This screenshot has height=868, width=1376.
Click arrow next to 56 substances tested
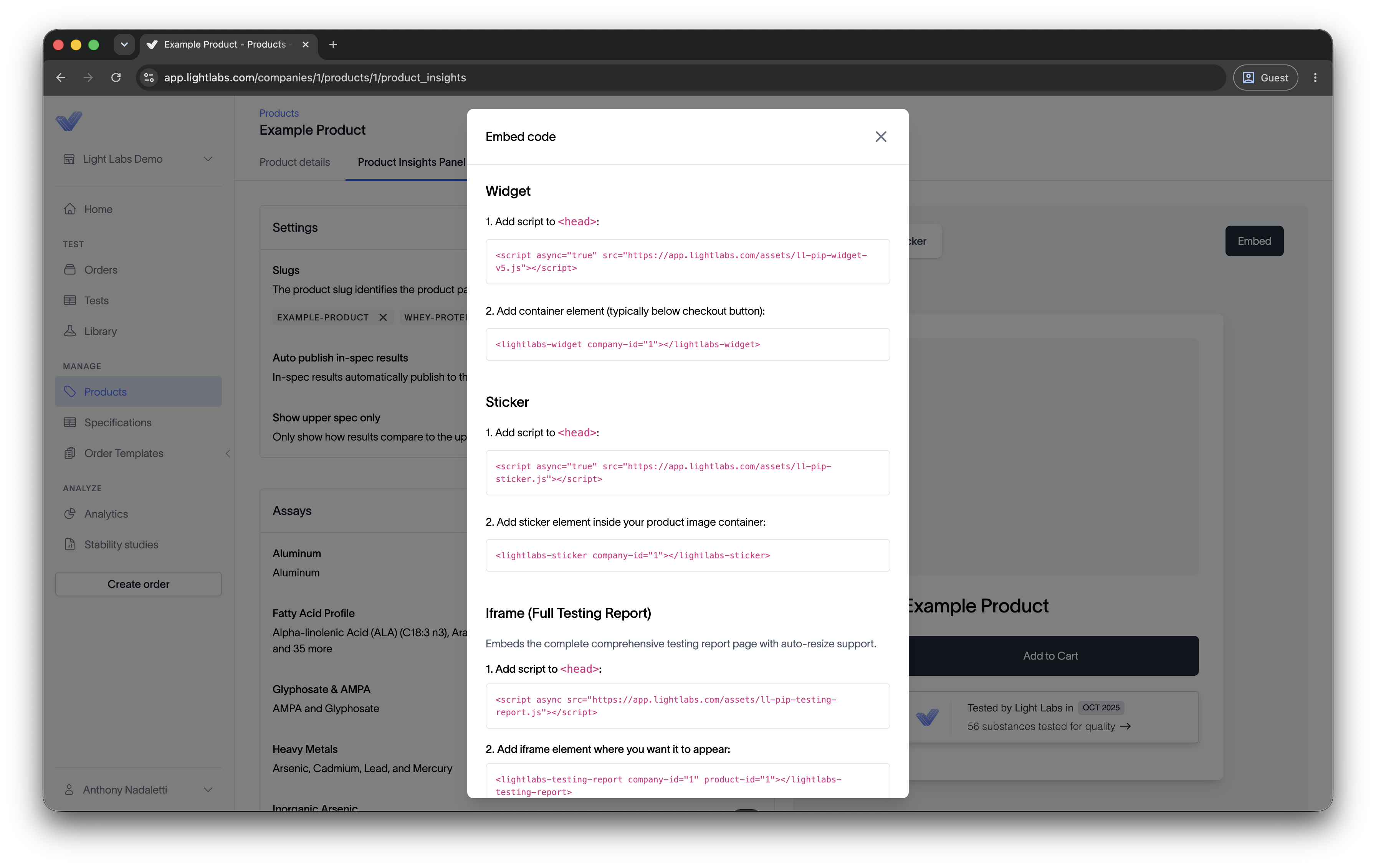tap(1125, 726)
